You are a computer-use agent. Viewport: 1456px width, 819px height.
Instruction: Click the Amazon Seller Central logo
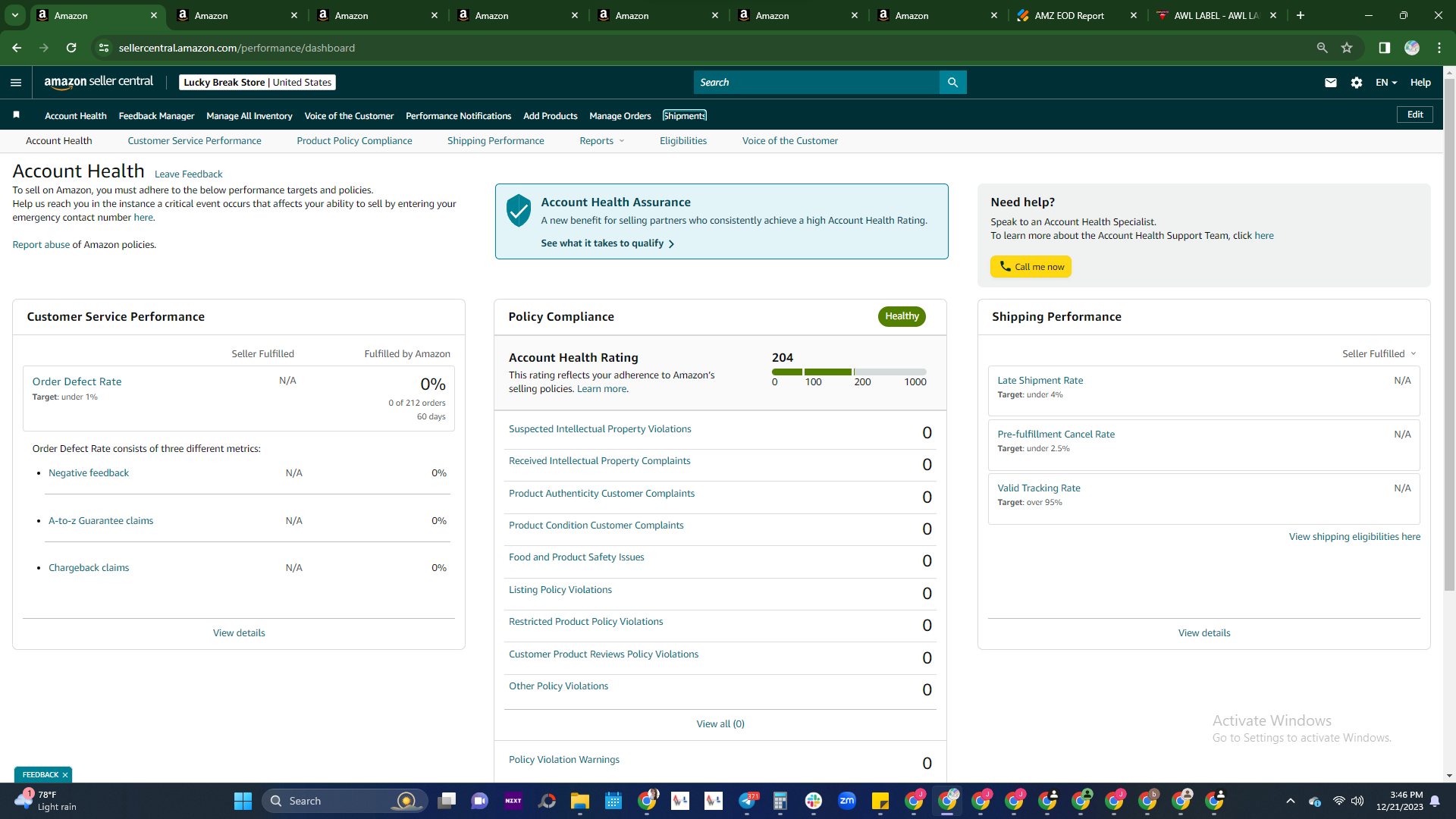pos(99,82)
